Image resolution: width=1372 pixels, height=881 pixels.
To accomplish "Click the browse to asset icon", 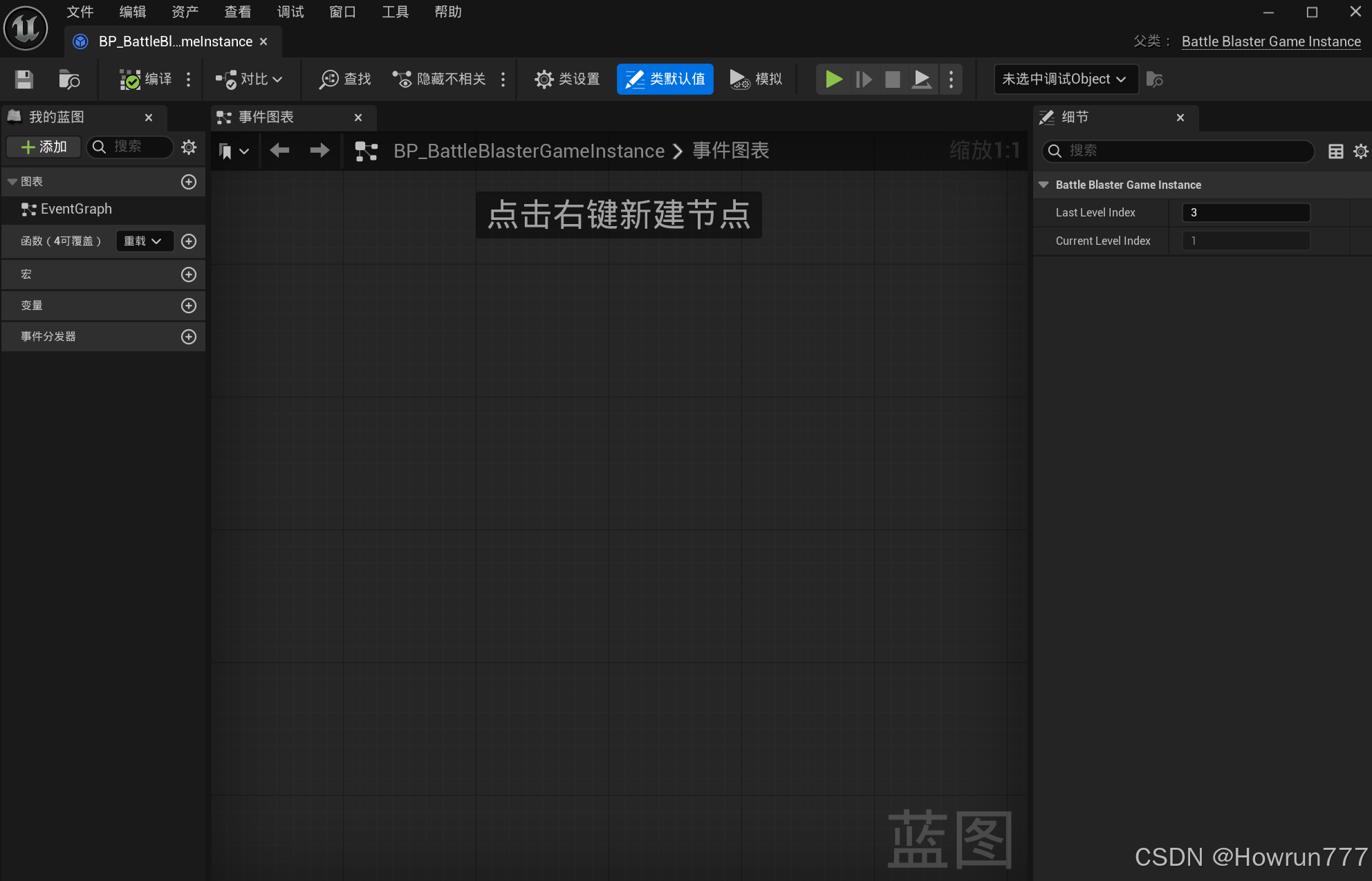I will (68, 80).
